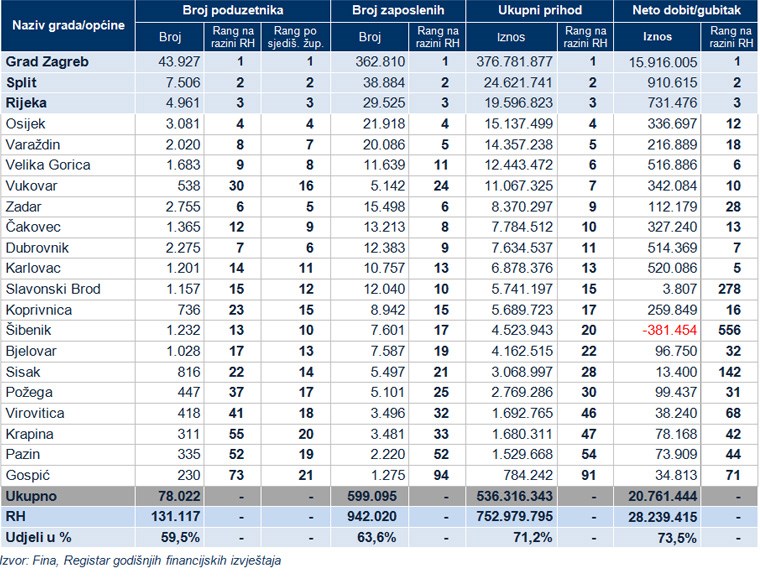Select the 'Ukupno' total row label
The height and width of the screenshot is (582, 760).
(x=31, y=496)
